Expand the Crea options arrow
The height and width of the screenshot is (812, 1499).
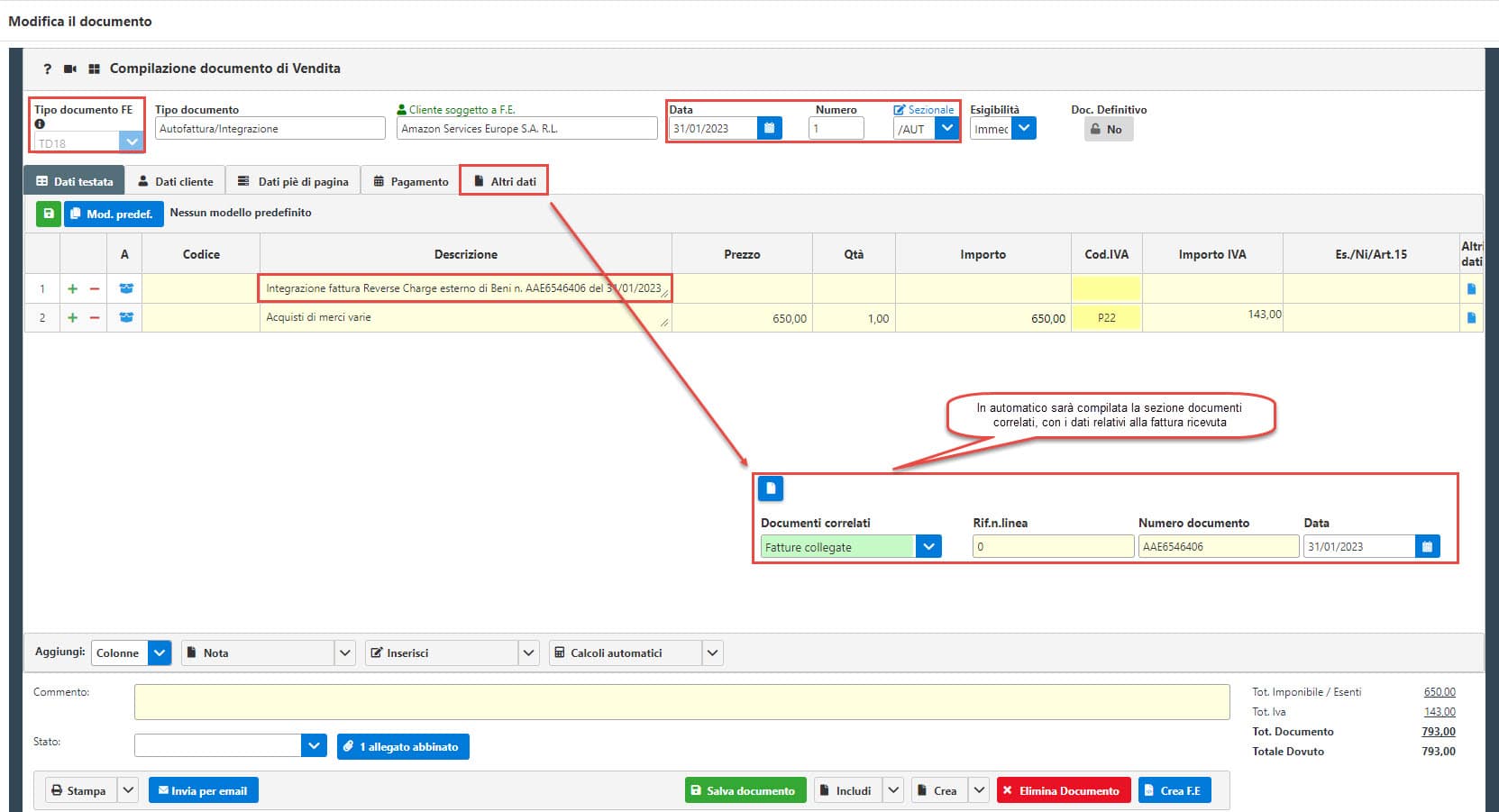pyautogui.click(x=979, y=790)
